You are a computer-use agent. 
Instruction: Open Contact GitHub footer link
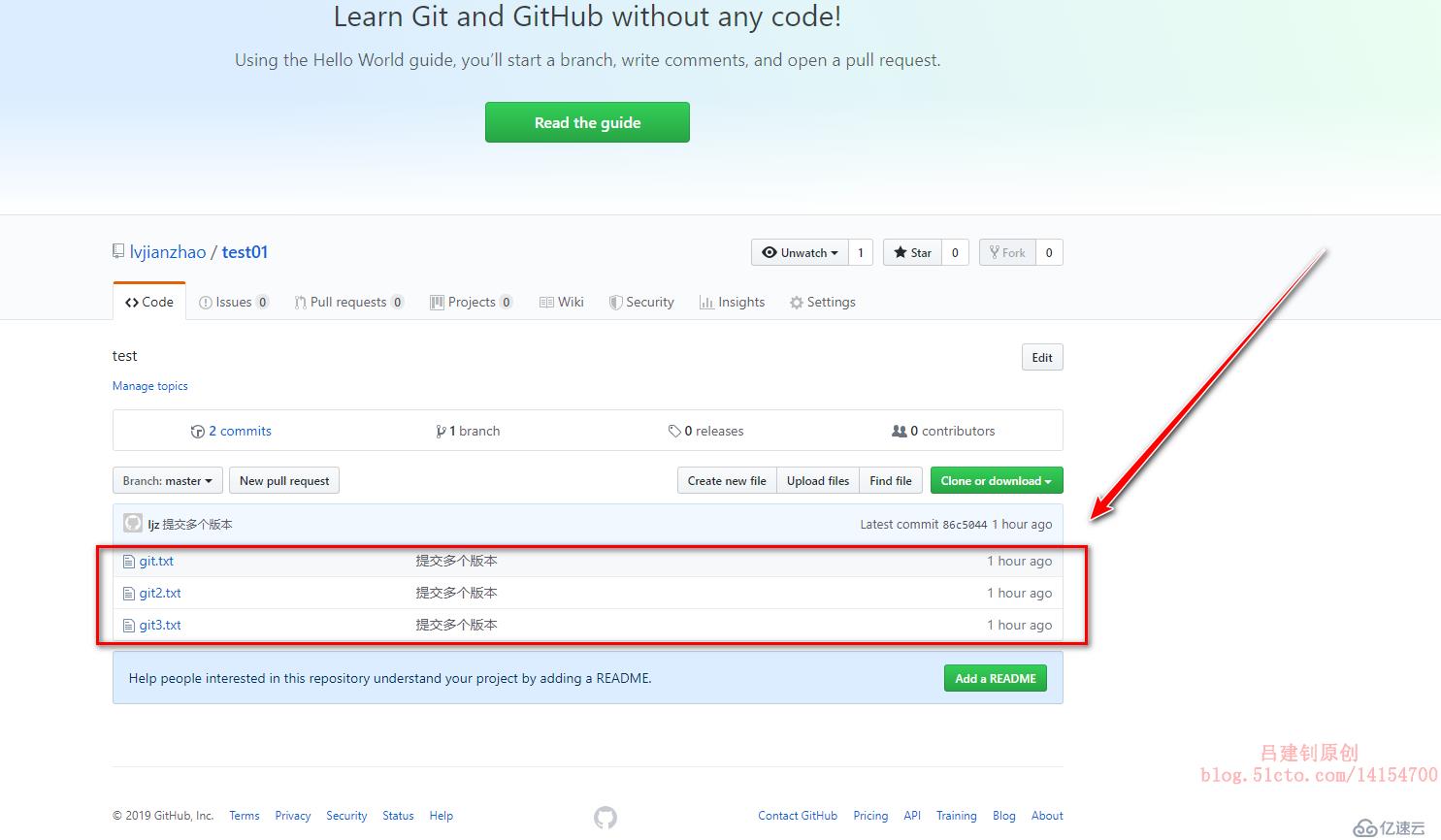click(798, 816)
